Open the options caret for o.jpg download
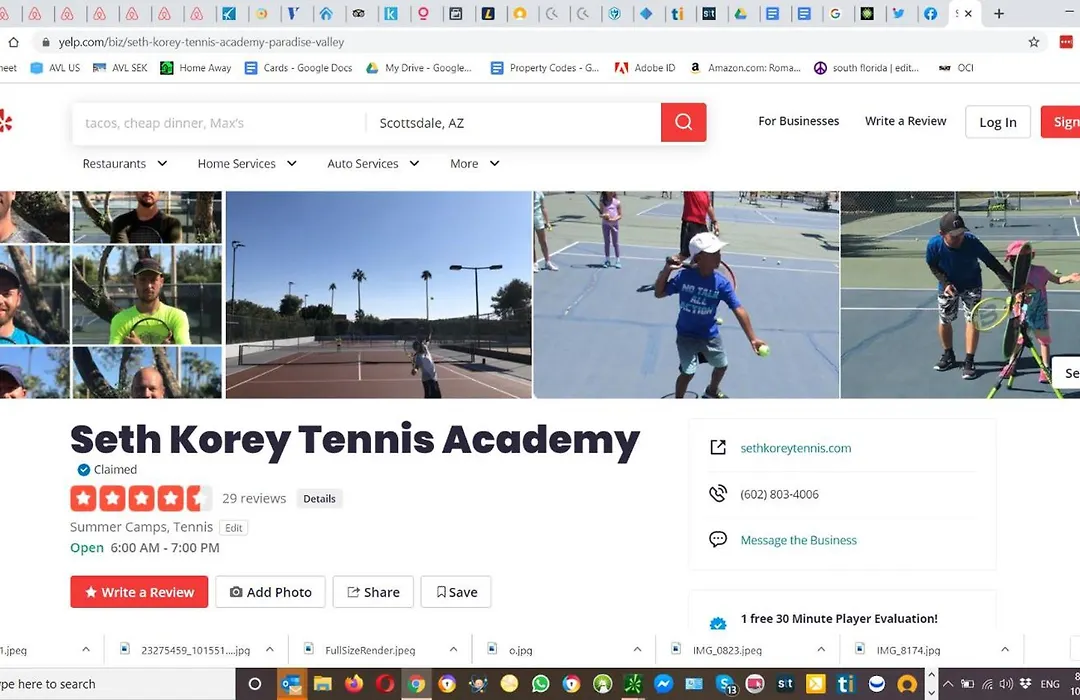1080x700 pixels. click(637, 650)
